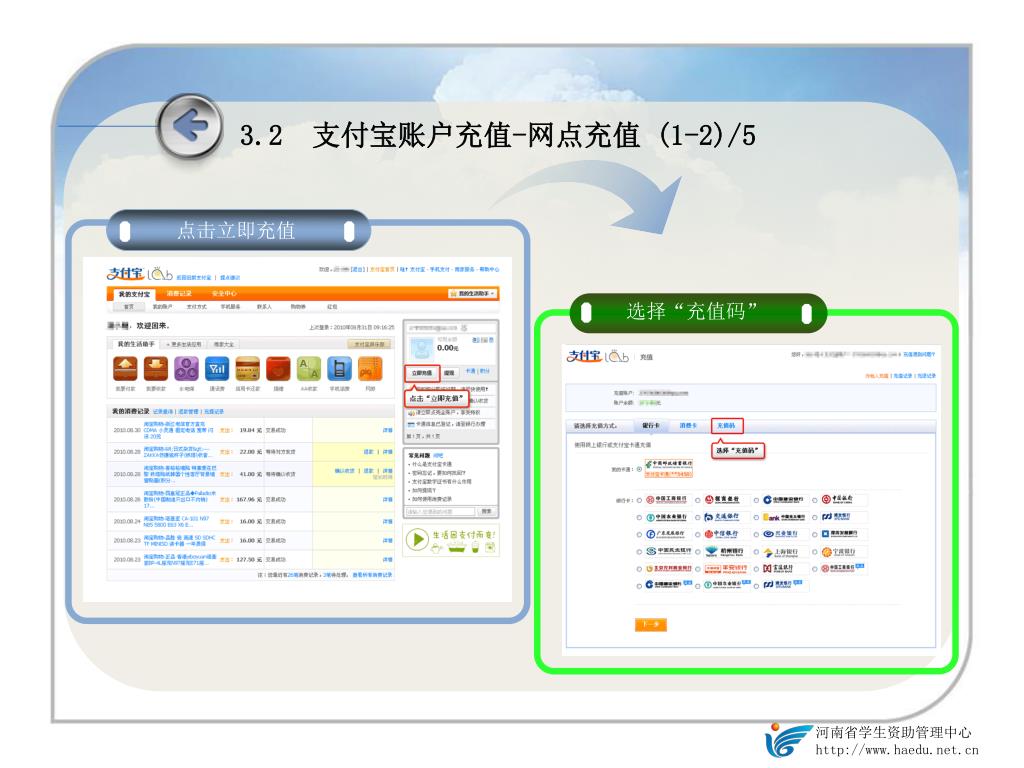Open the up-arrow payment icon in life assistant

click(125, 369)
